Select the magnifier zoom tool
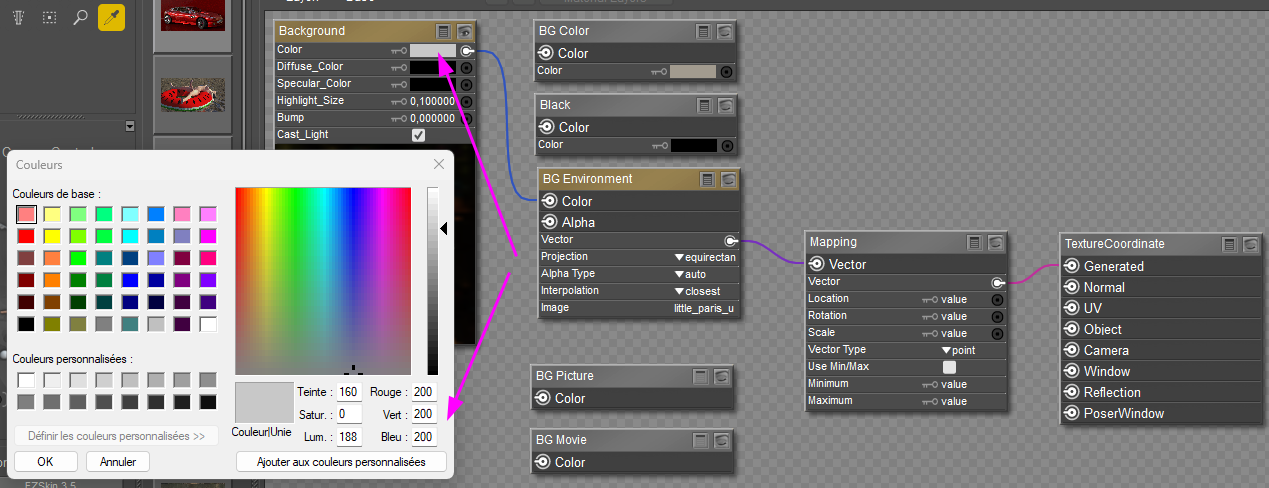Viewport: 1269px width, 488px height. 81,18
